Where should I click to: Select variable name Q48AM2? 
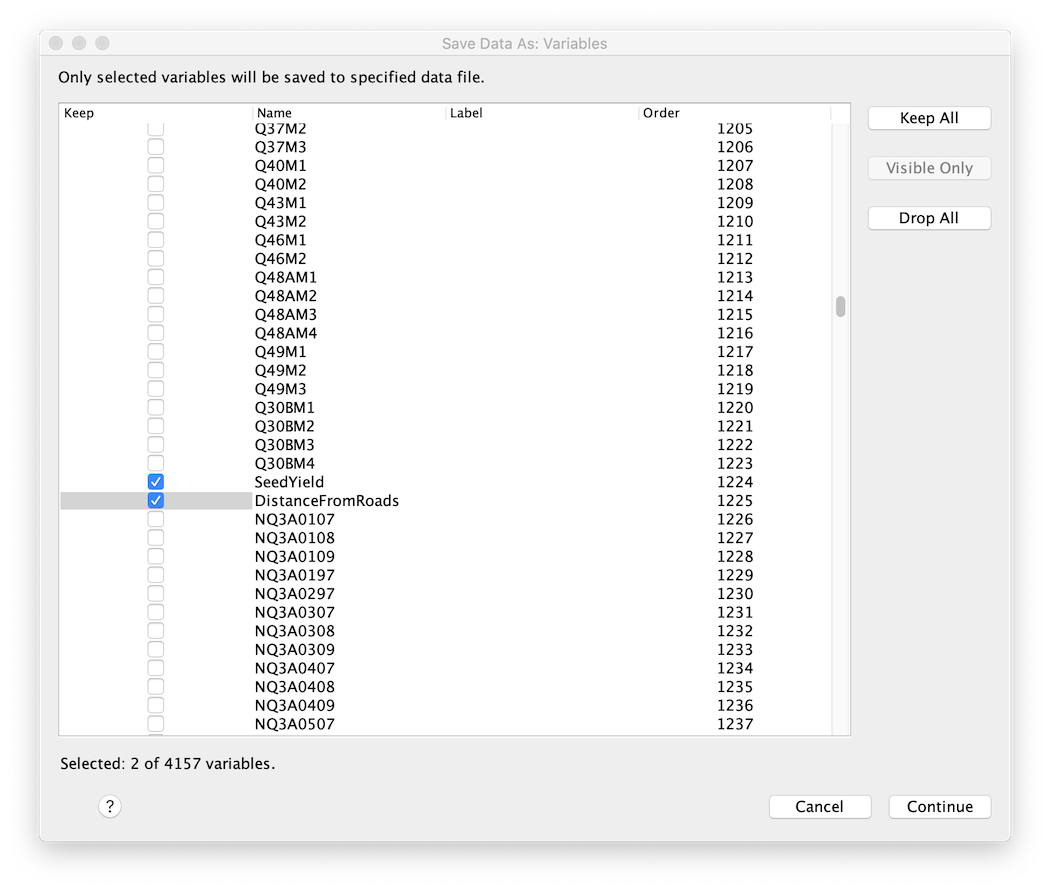(286, 296)
